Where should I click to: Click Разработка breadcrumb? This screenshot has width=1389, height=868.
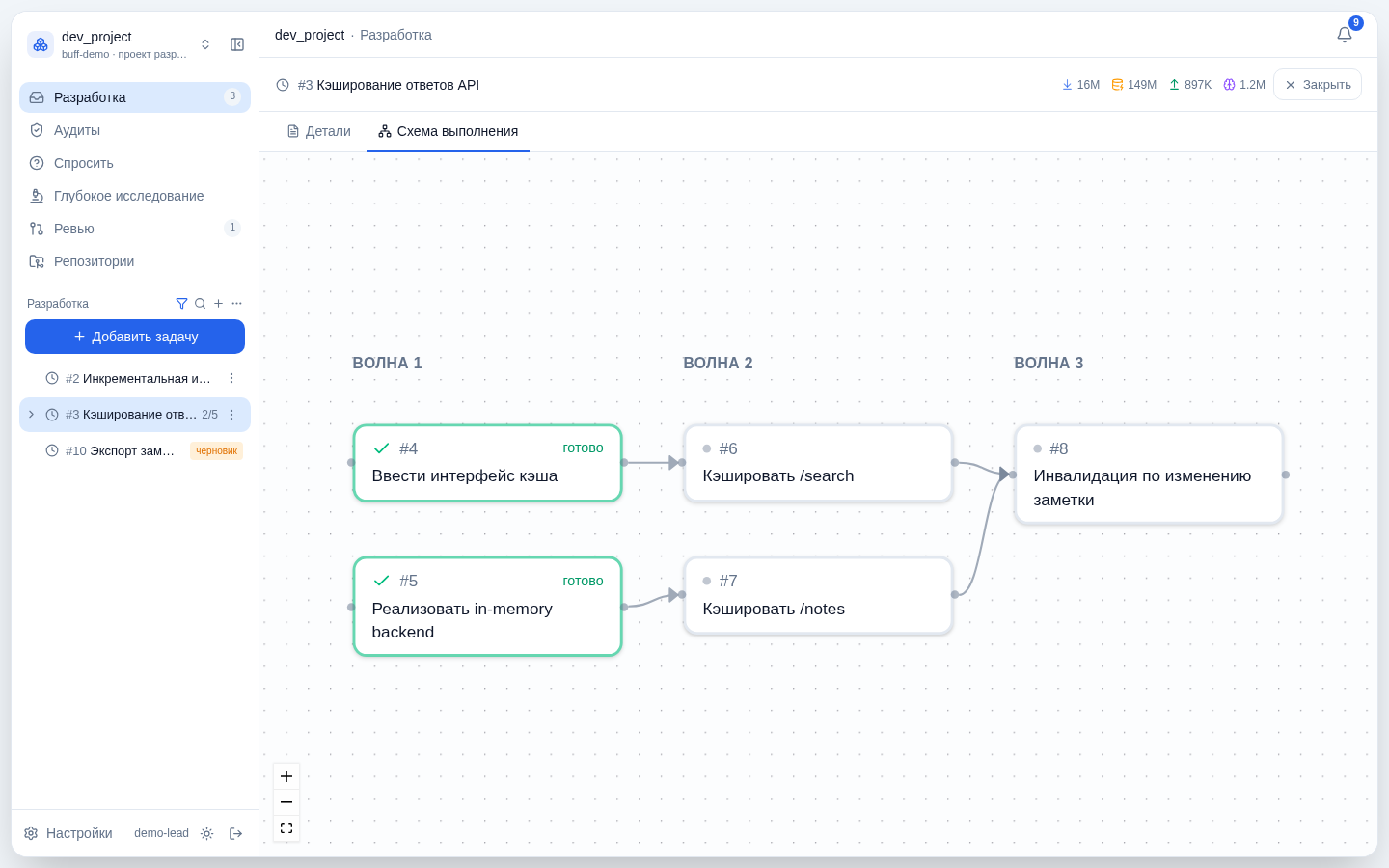tap(395, 35)
